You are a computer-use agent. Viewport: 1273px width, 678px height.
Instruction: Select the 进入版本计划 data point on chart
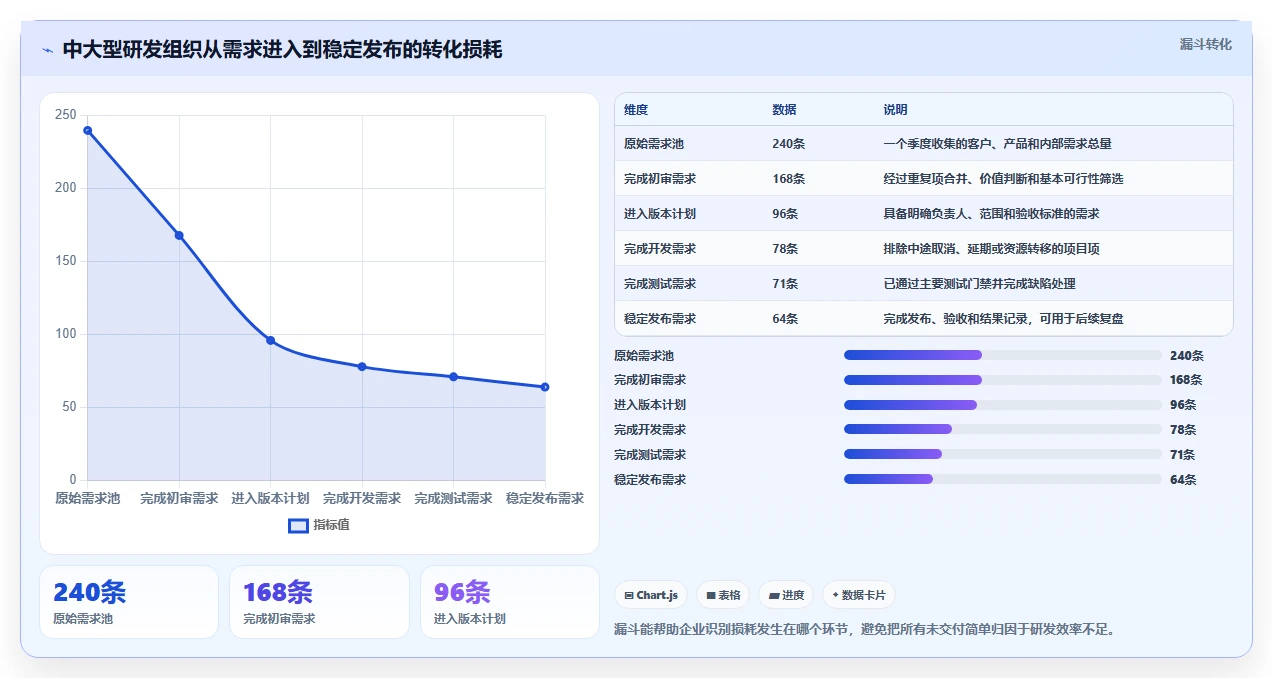click(271, 340)
